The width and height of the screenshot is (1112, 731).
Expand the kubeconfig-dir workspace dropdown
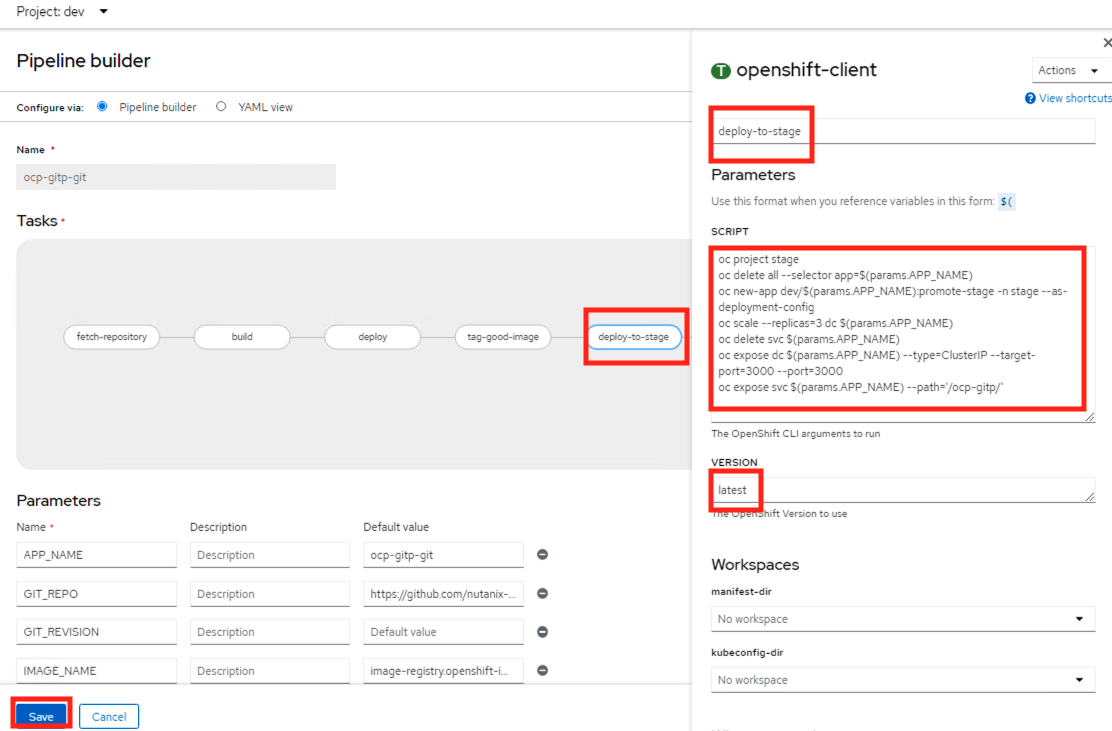point(900,680)
